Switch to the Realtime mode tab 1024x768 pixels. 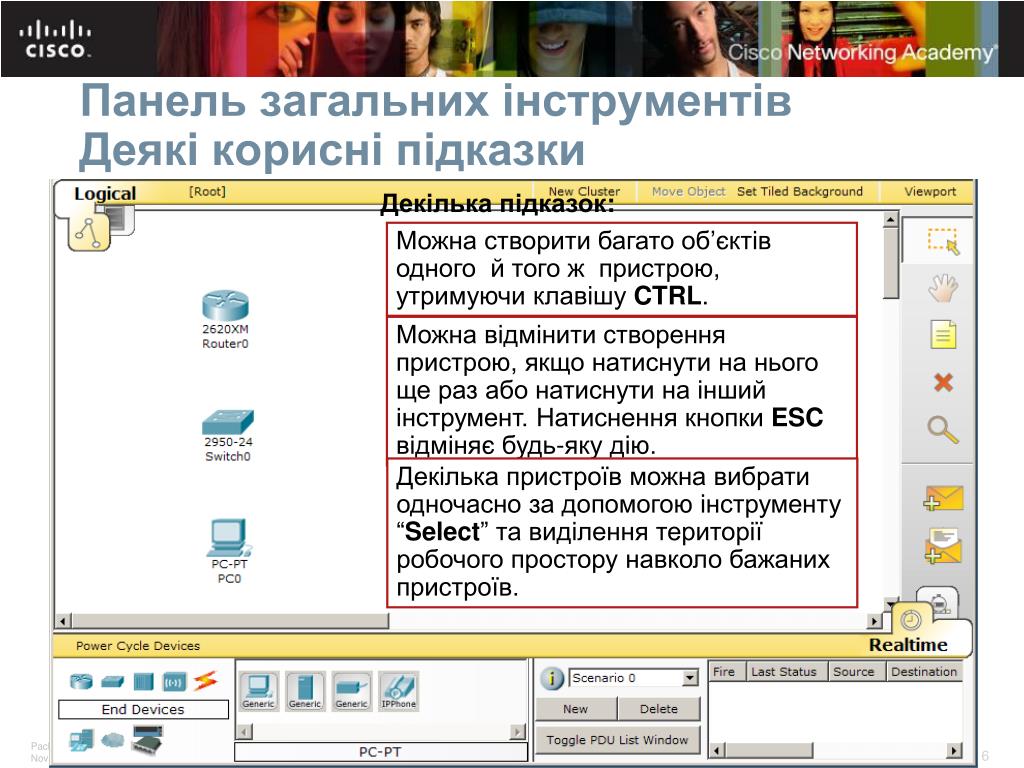908,645
